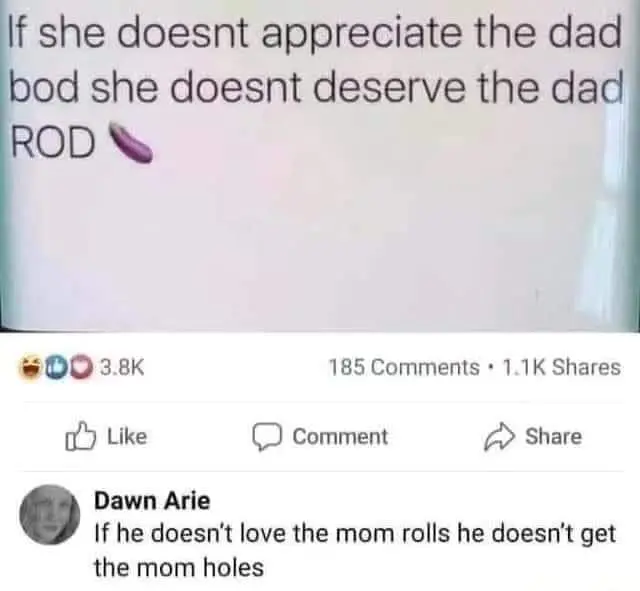Click the laughing Haha reaction emoji
Image resolution: width=640 pixels, height=591 pixels.
(x=28, y=368)
